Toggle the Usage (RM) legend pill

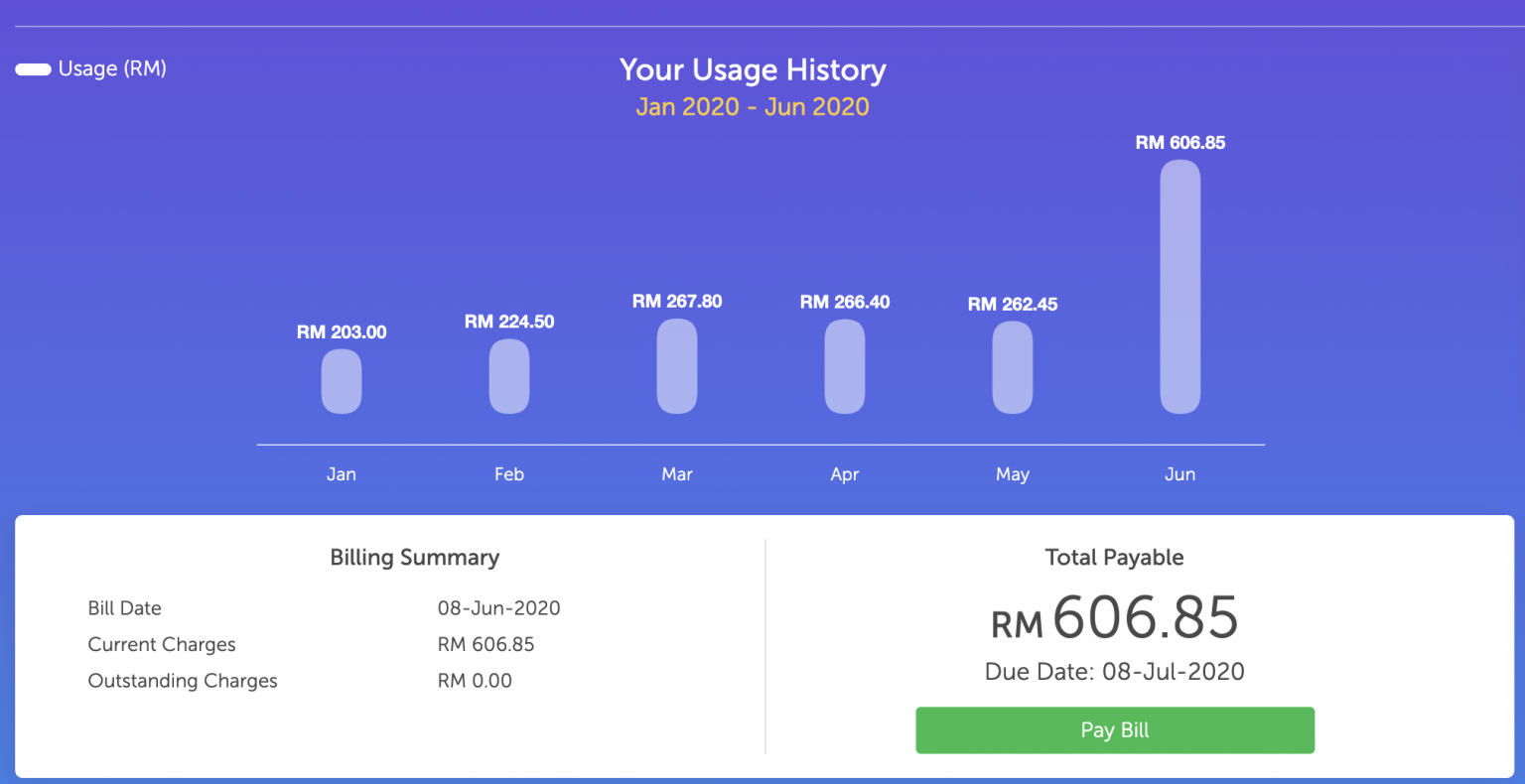pos(33,68)
